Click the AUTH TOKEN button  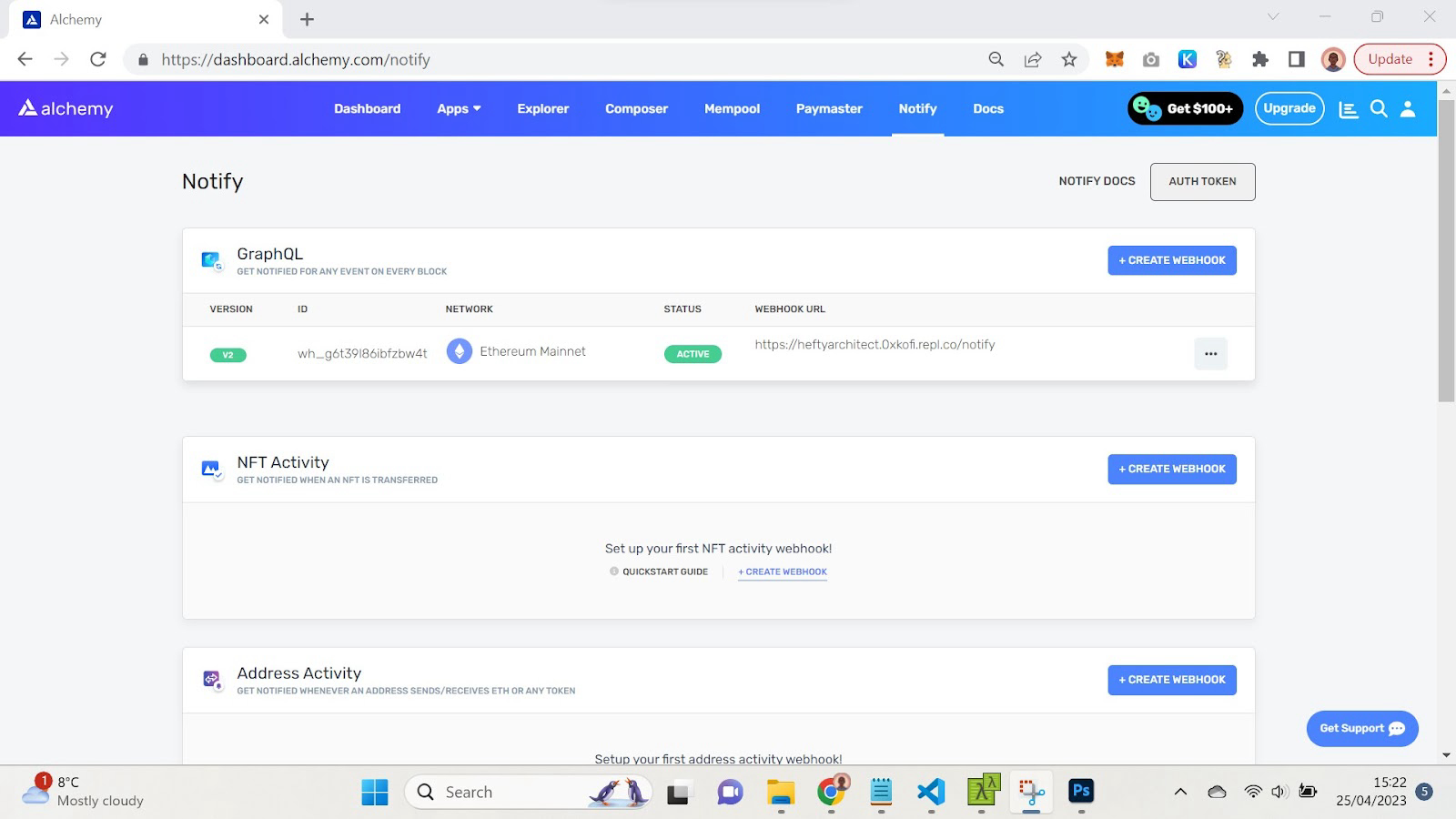pos(1202,181)
